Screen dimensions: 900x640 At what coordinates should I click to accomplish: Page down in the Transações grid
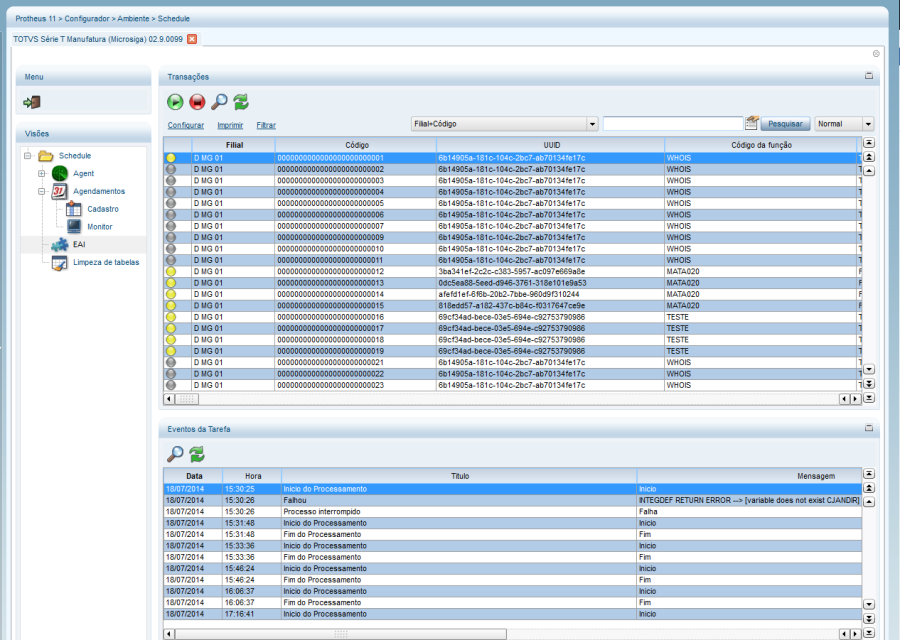click(869, 383)
